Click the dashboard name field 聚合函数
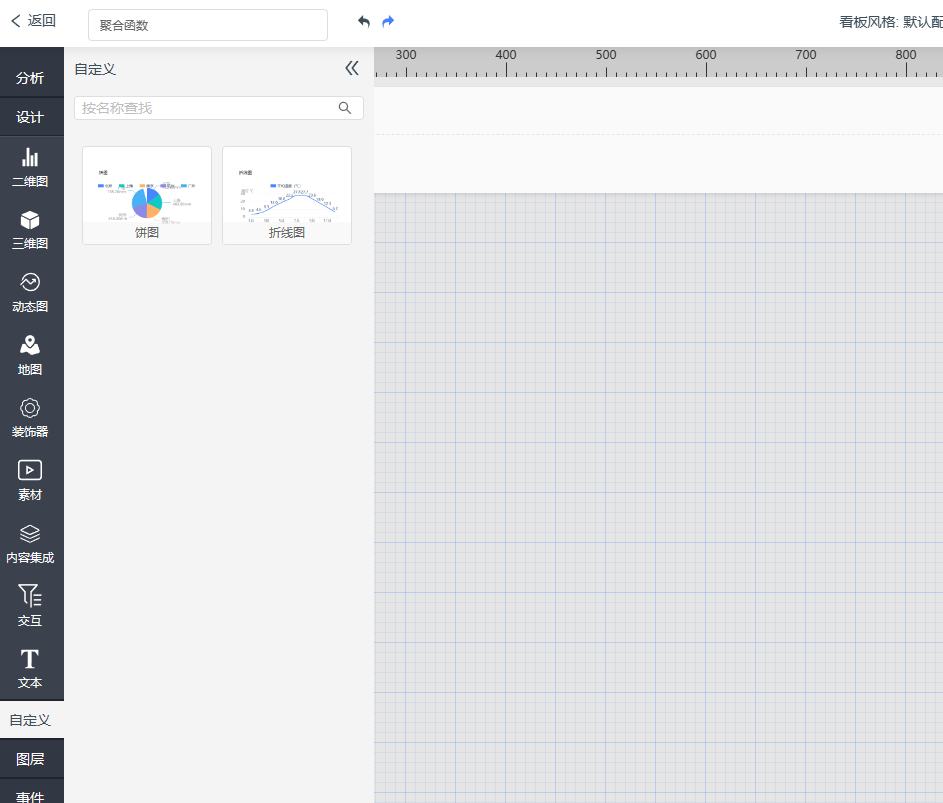 point(208,25)
